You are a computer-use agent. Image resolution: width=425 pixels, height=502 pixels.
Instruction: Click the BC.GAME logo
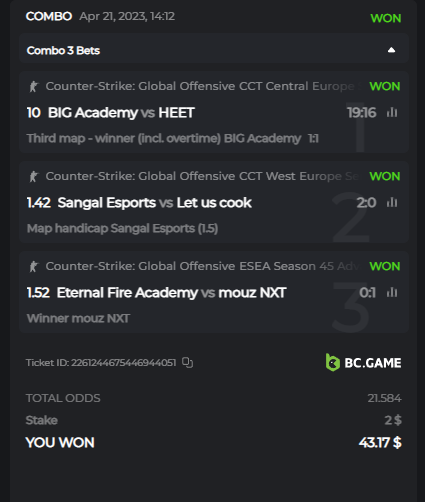coord(363,362)
